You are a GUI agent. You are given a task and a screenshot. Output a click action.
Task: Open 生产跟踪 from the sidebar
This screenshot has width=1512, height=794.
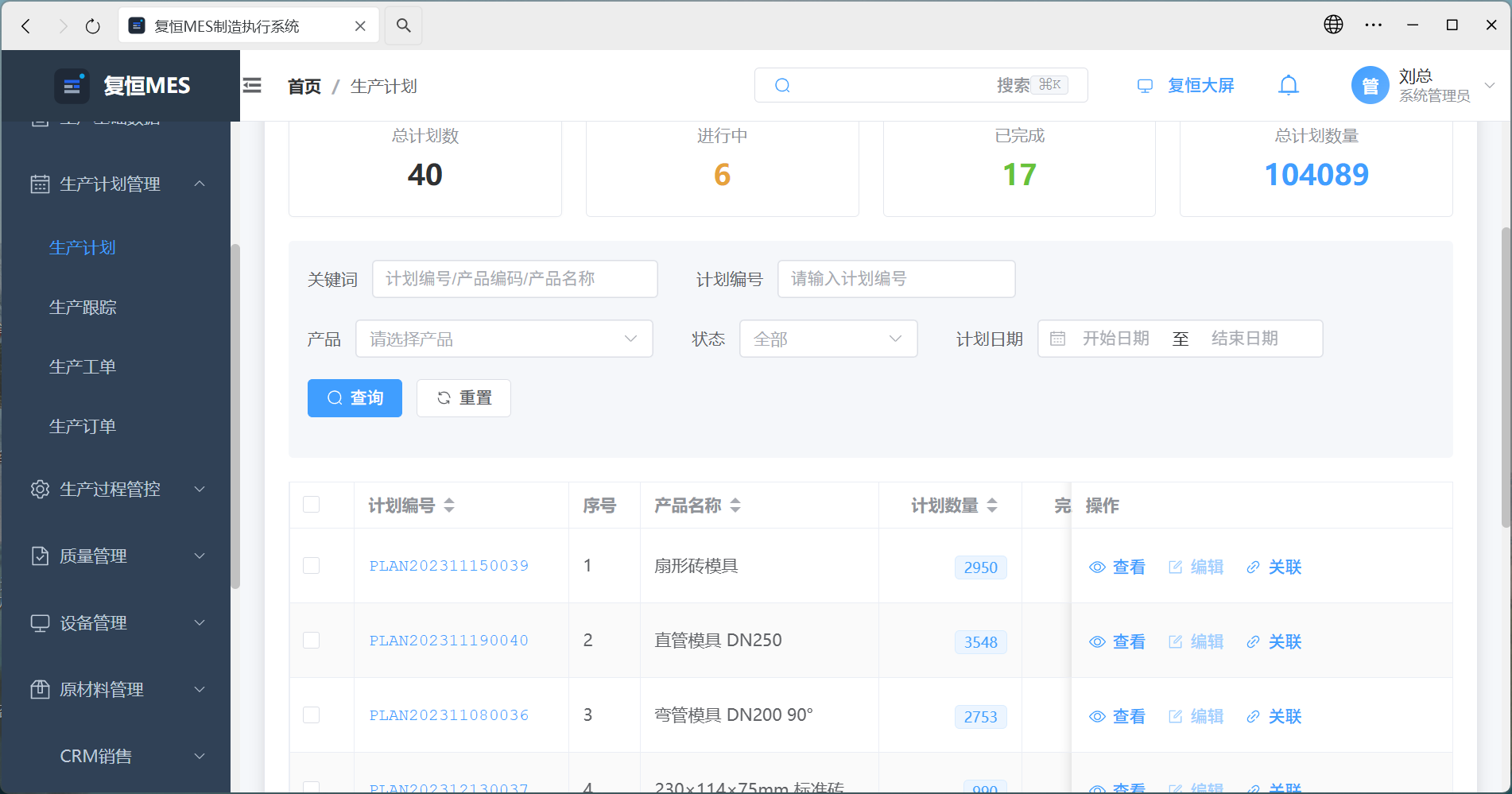pos(83,307)
